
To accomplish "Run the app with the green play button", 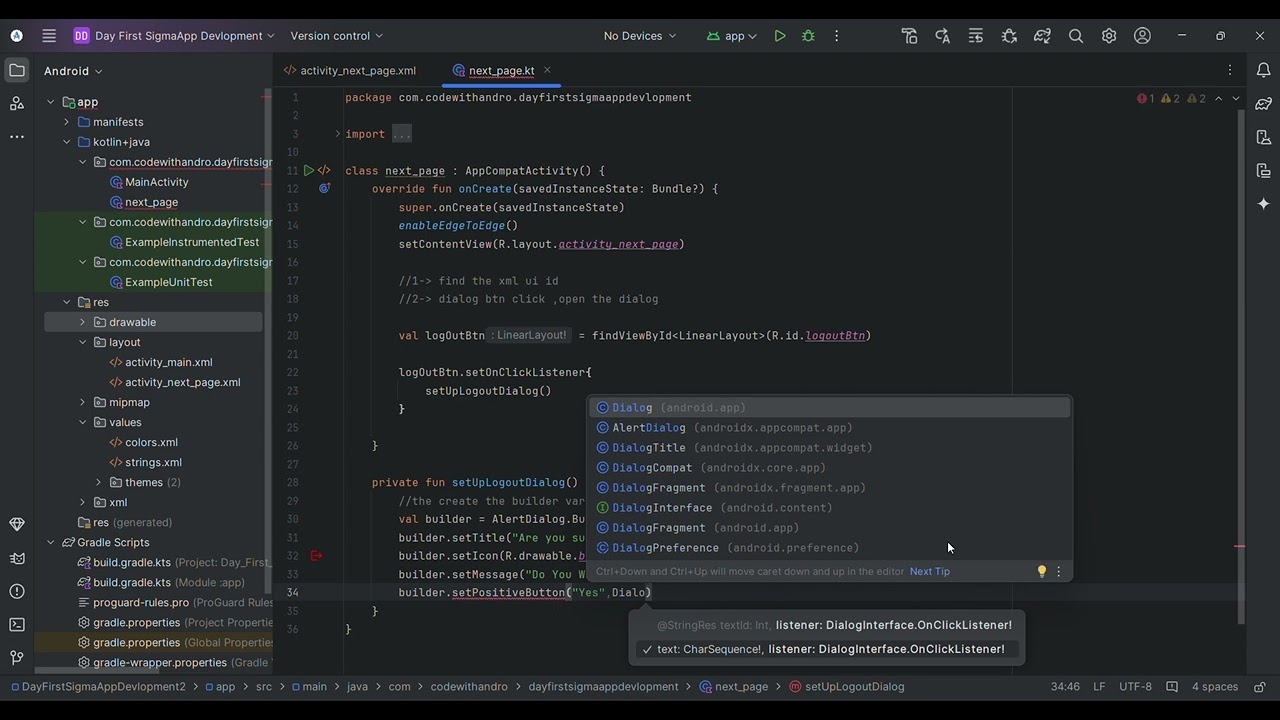I will (x=780, y=36).
